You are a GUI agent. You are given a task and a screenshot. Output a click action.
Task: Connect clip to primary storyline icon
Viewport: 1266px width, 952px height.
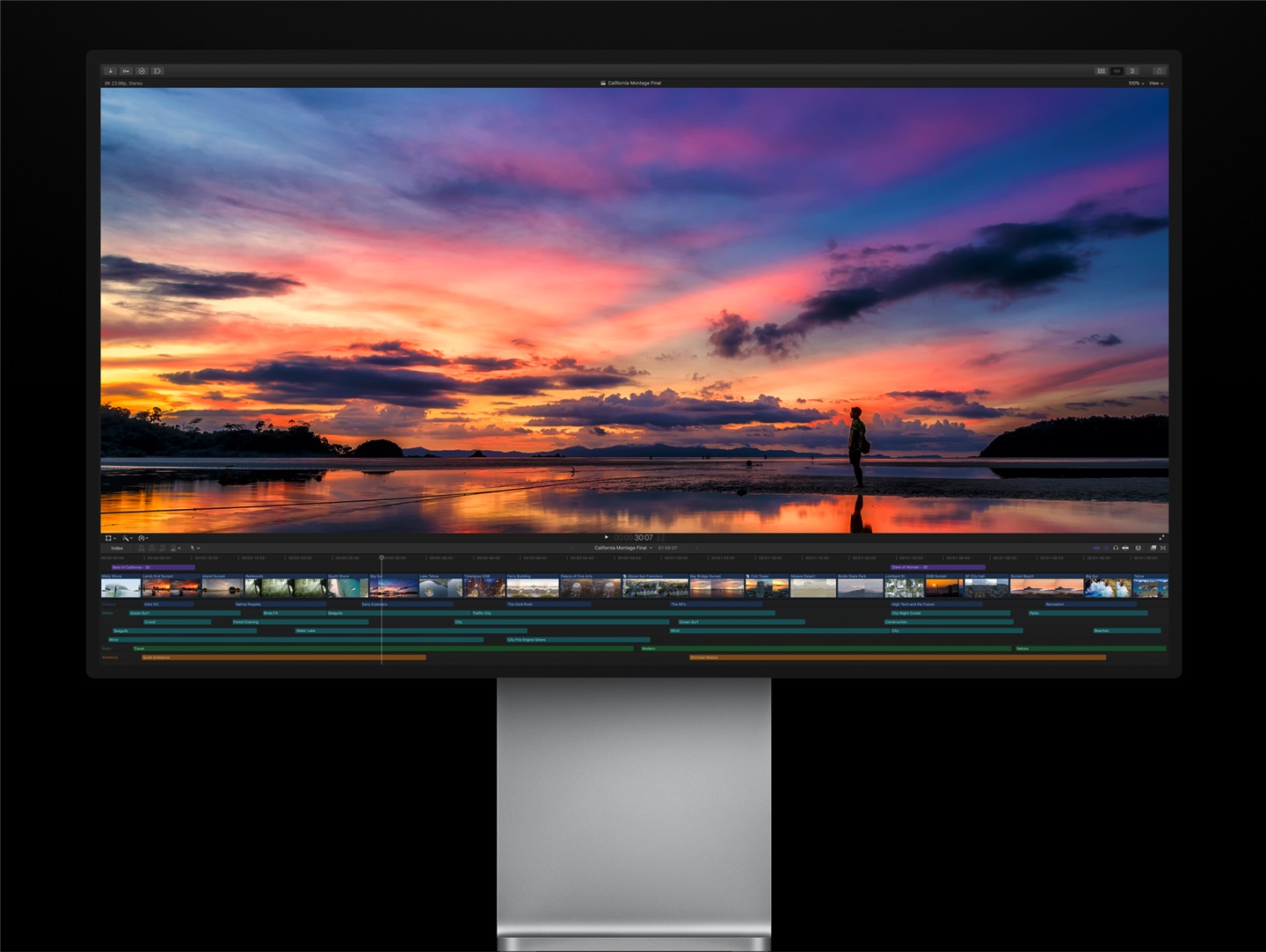point(142,548)
